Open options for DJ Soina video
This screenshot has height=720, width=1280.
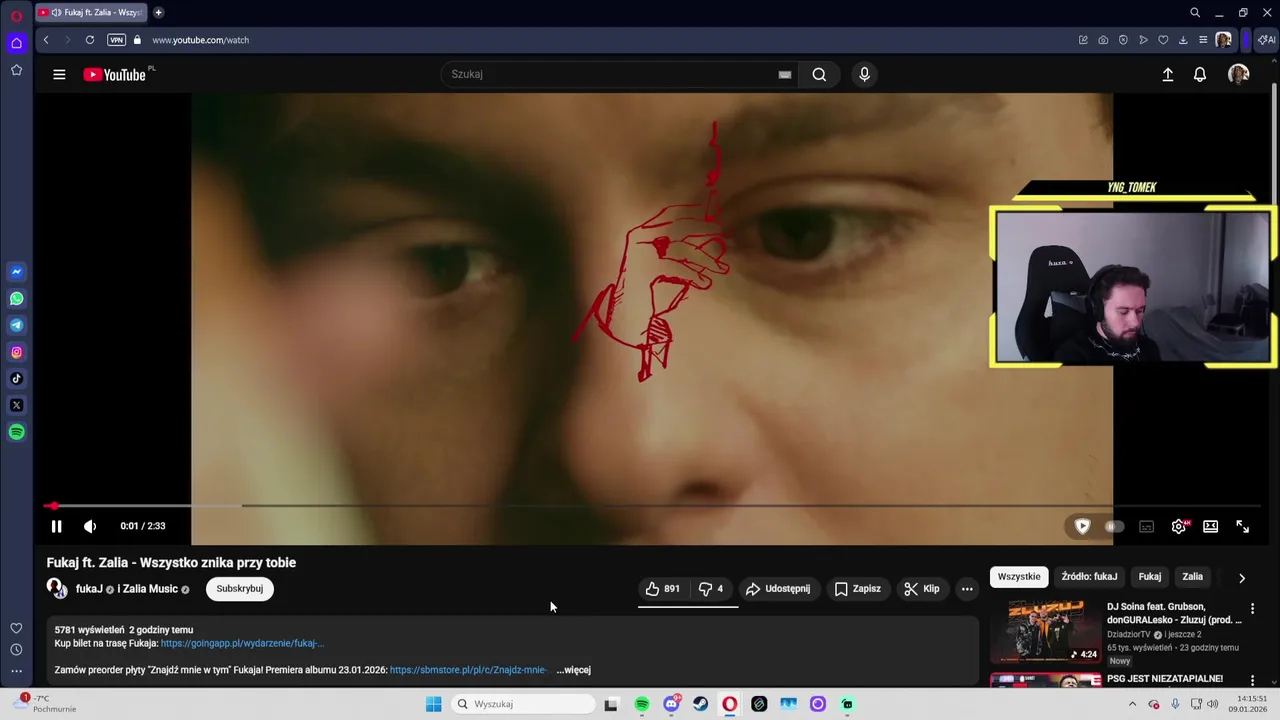1252,608
